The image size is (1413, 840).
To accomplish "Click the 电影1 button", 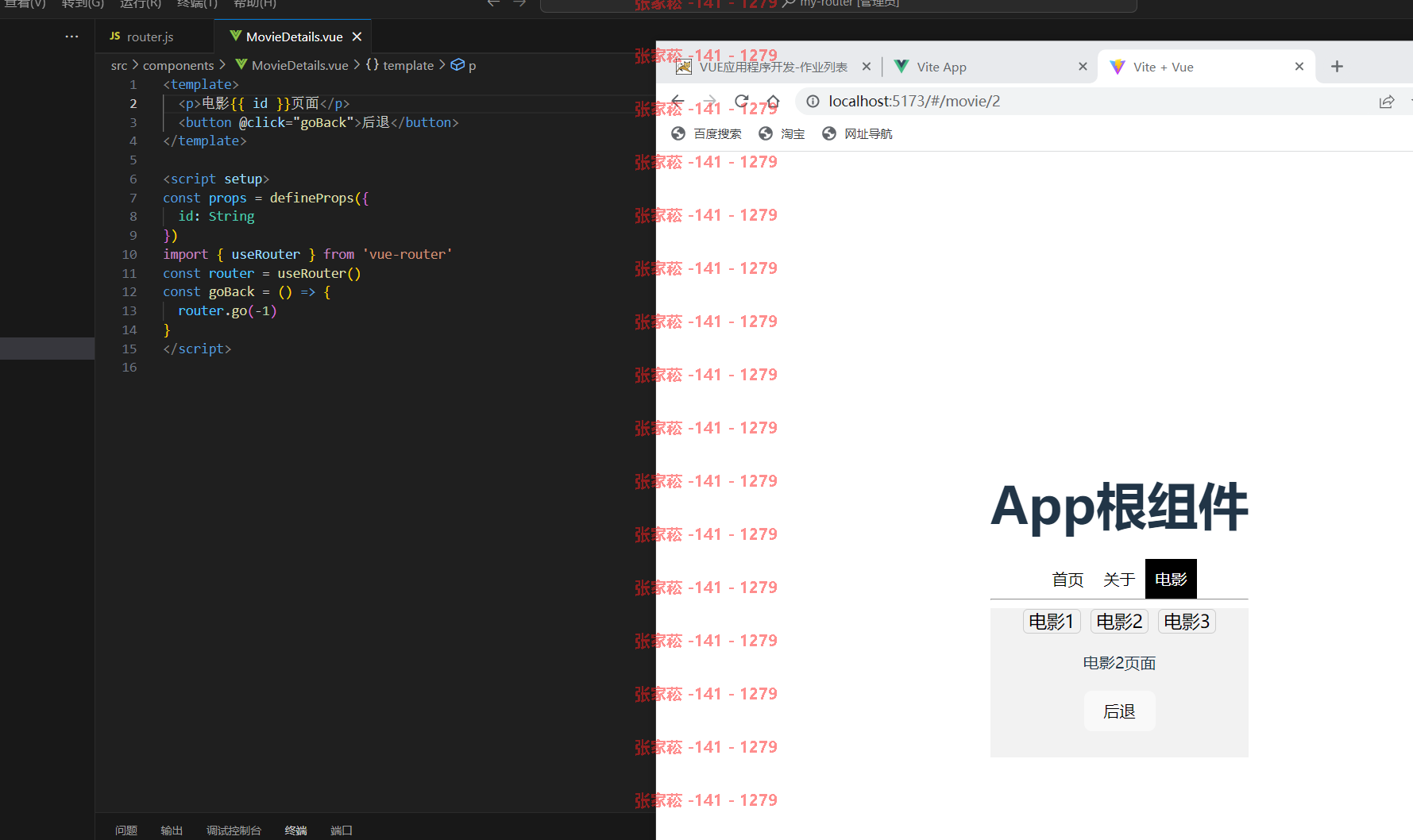I will (1052, 622).
